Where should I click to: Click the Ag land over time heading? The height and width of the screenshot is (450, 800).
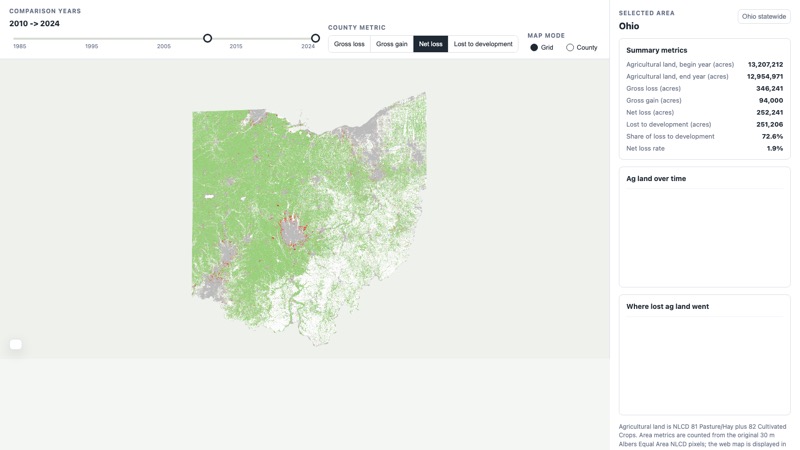tap(656, 179)
